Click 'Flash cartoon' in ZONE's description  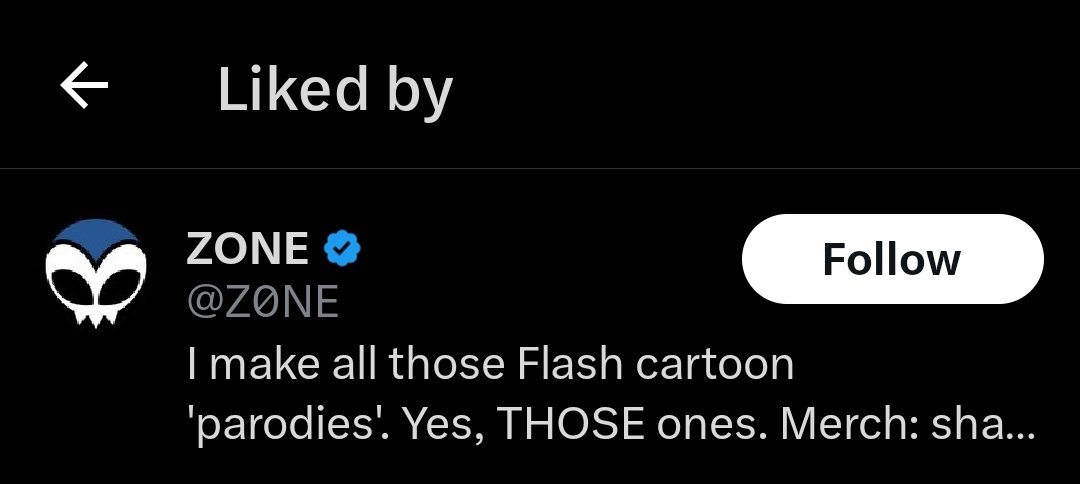click(x=656, y=363)
